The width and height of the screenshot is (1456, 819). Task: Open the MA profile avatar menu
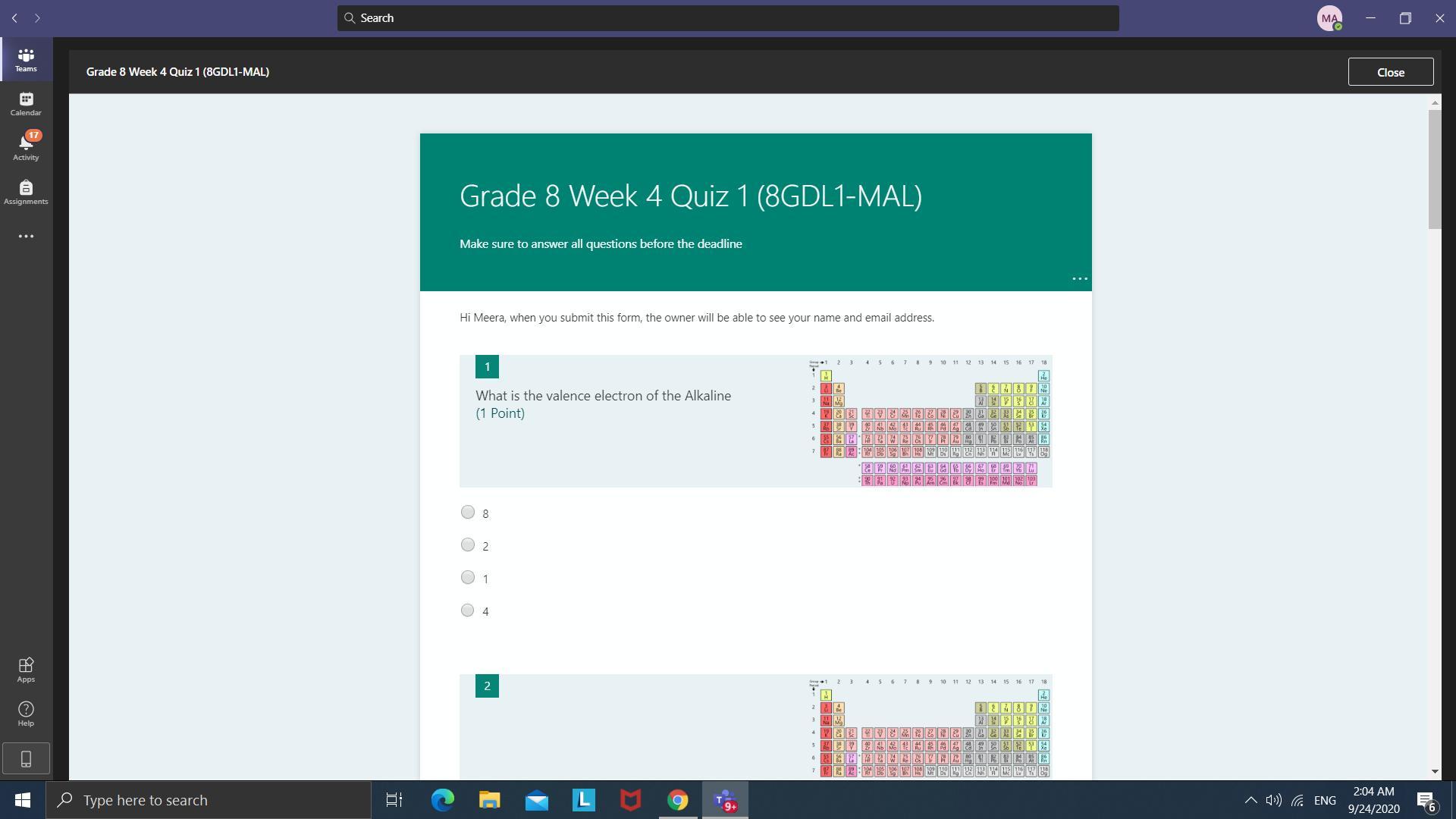click(1329, 18)
